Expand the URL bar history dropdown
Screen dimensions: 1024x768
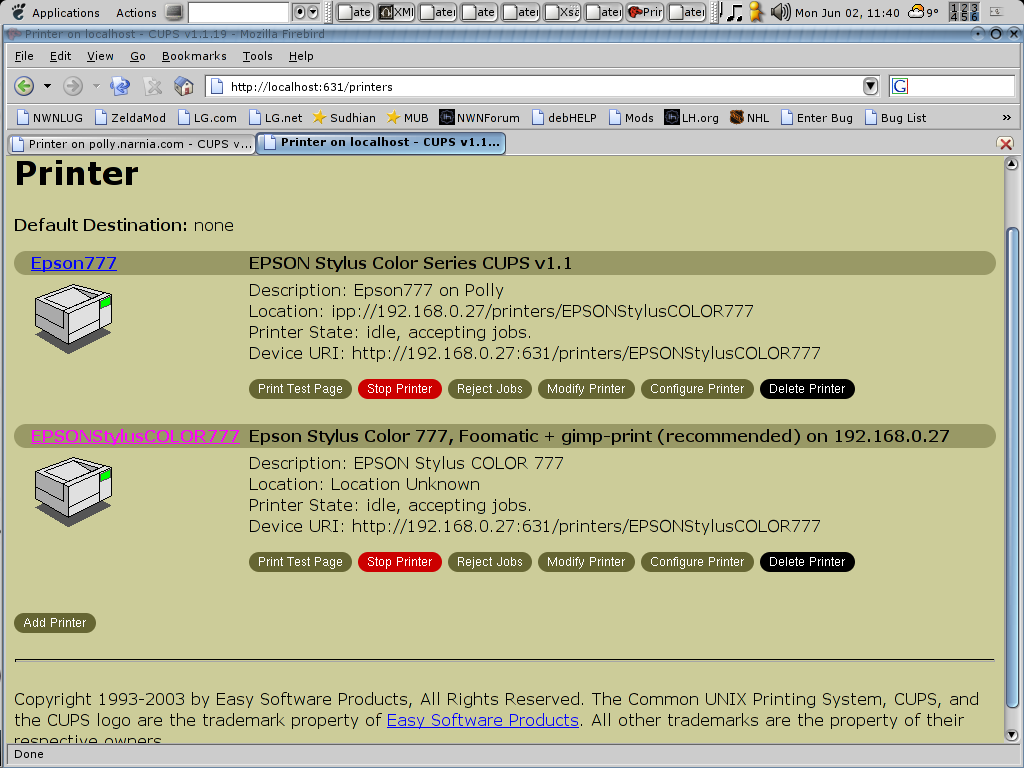870,86
